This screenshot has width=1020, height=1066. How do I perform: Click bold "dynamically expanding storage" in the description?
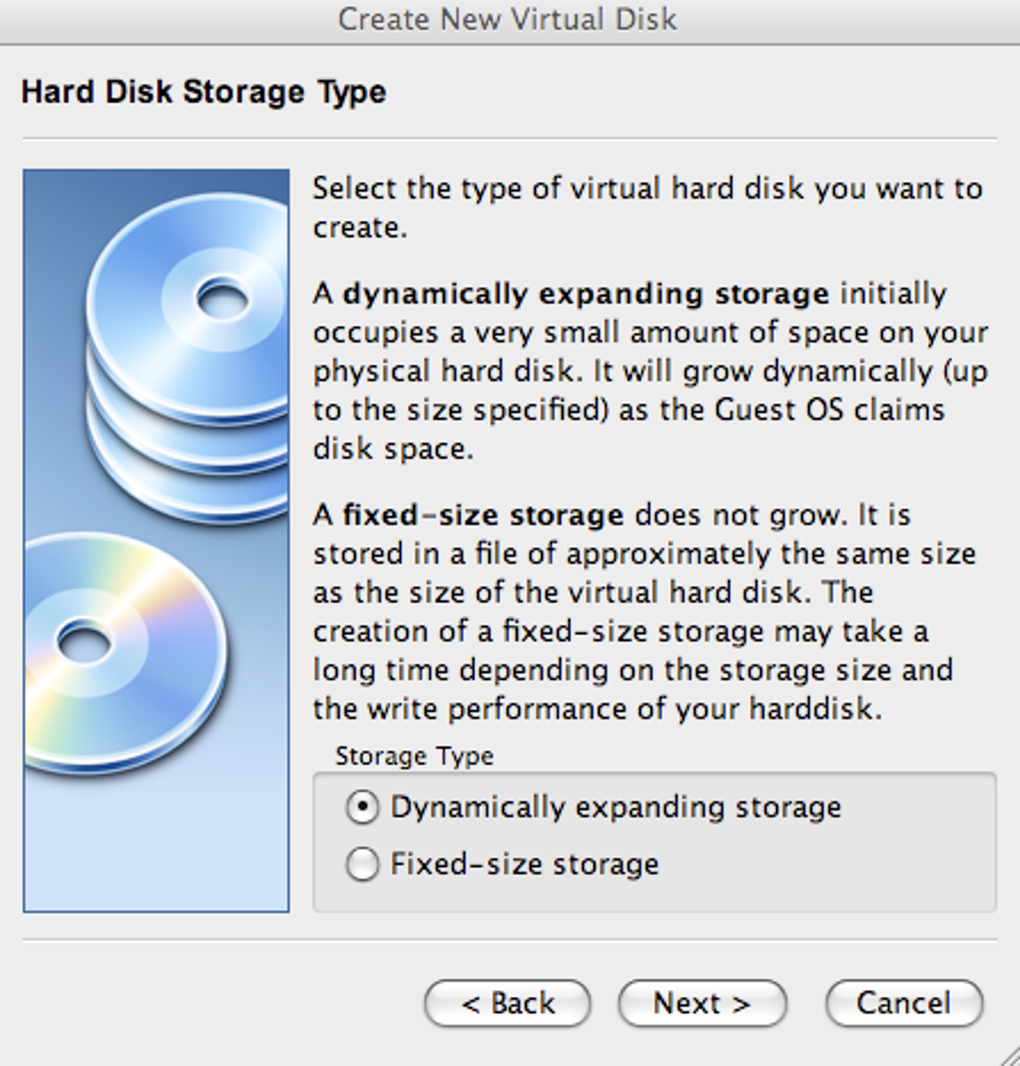[x=586, y=294]
